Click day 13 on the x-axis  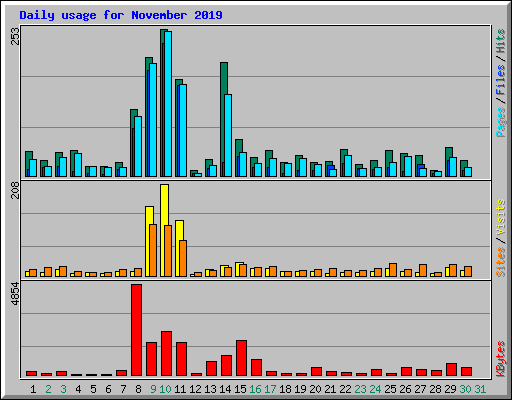(210, 389)
